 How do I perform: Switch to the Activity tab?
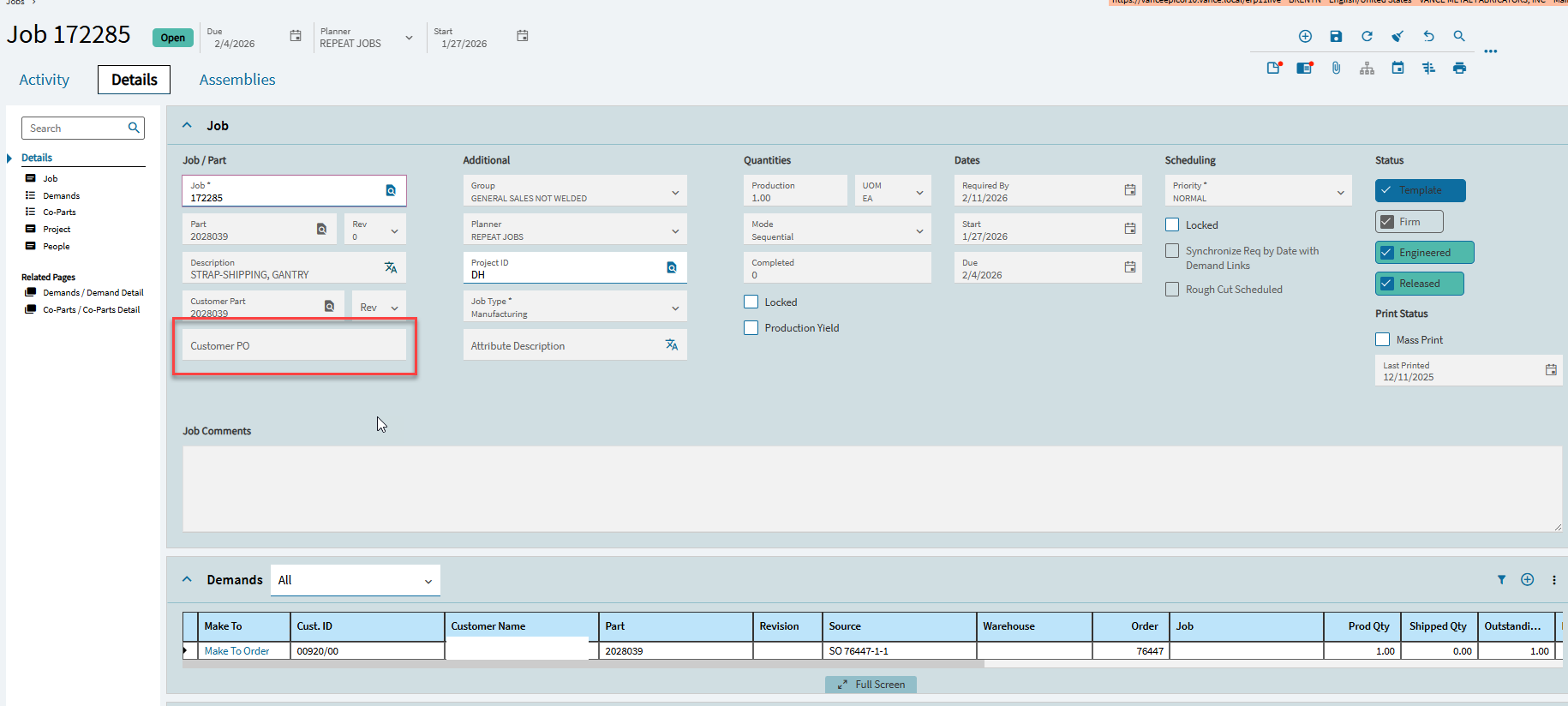tap(45, 80)
